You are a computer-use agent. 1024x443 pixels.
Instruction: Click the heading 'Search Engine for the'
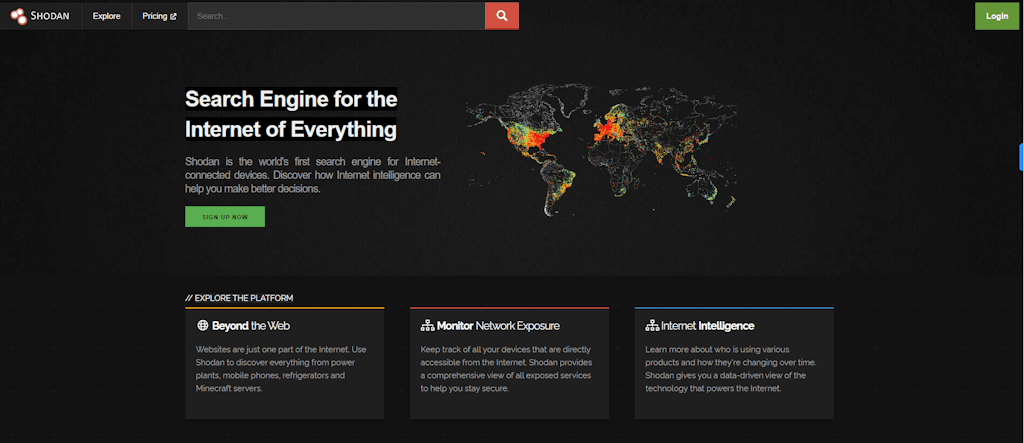(291, 99)
